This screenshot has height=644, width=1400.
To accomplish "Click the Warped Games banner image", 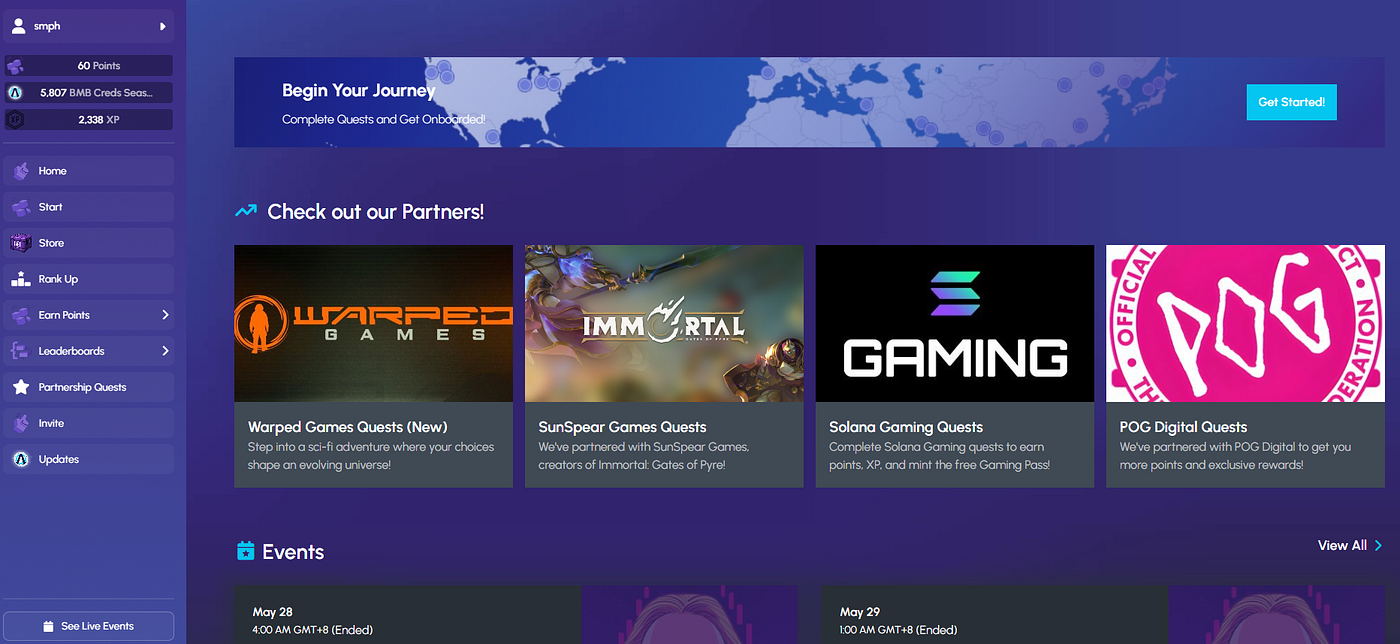I will point(373,324).
